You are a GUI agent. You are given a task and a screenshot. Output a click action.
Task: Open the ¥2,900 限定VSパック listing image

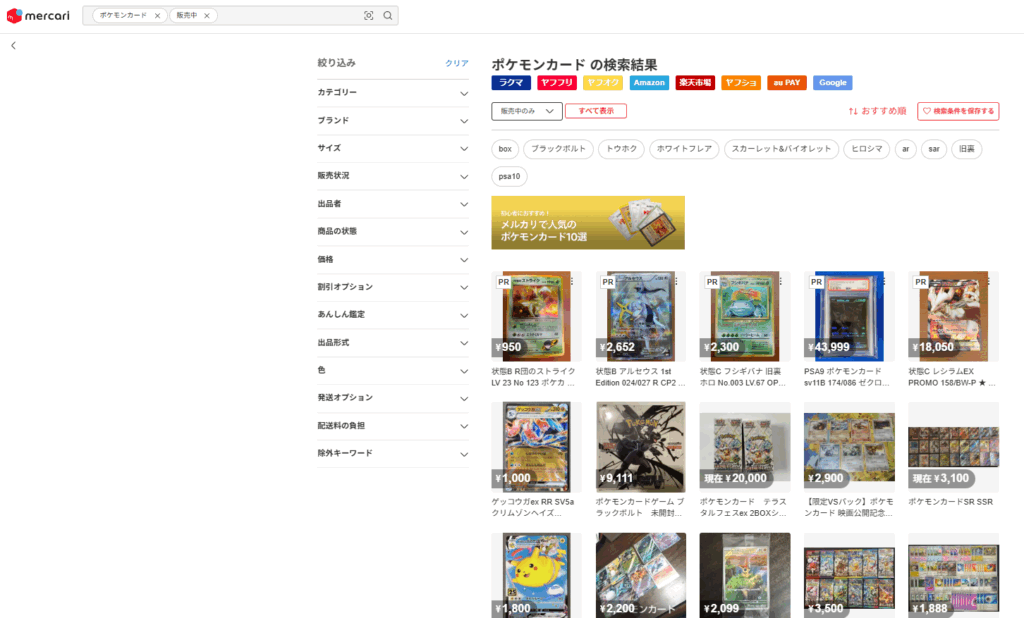coord(849,447)
